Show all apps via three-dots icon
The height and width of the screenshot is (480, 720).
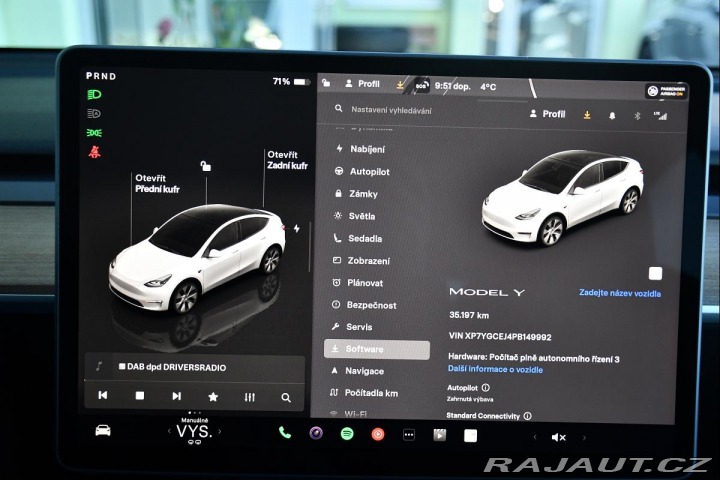tap(409, 435)
